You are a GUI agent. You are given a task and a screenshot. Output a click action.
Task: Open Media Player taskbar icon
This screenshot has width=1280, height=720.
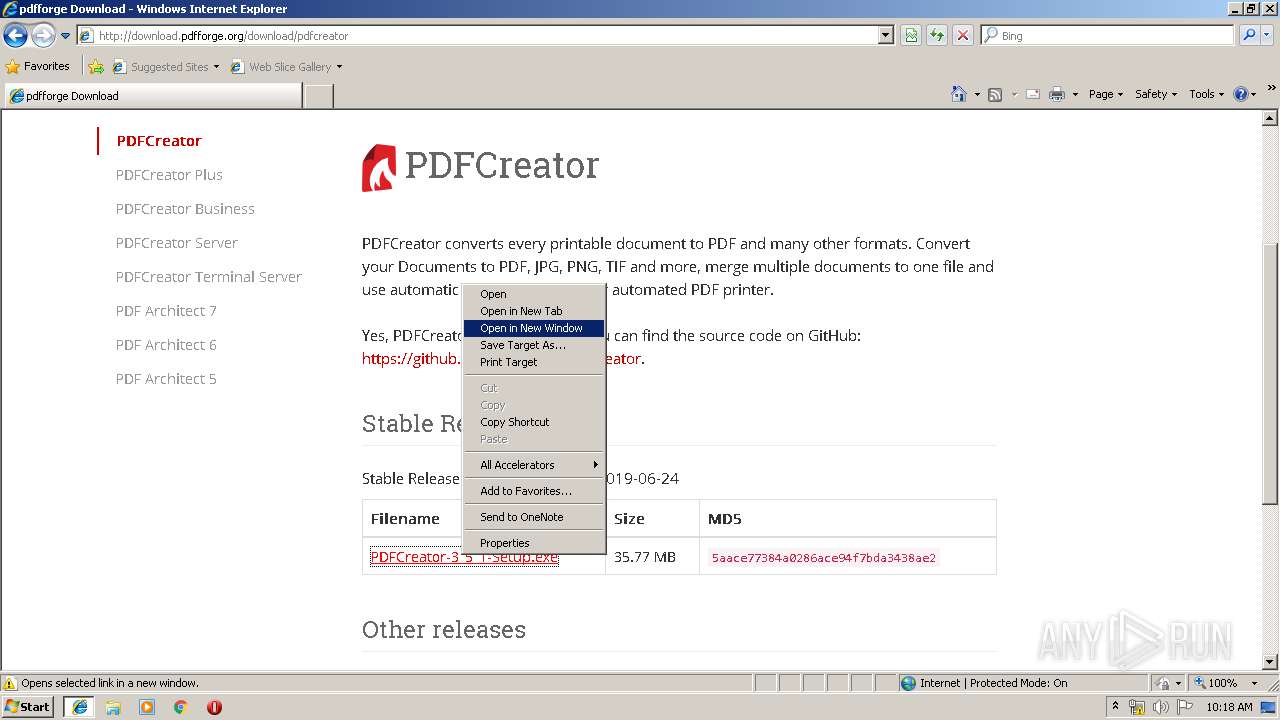147,707
